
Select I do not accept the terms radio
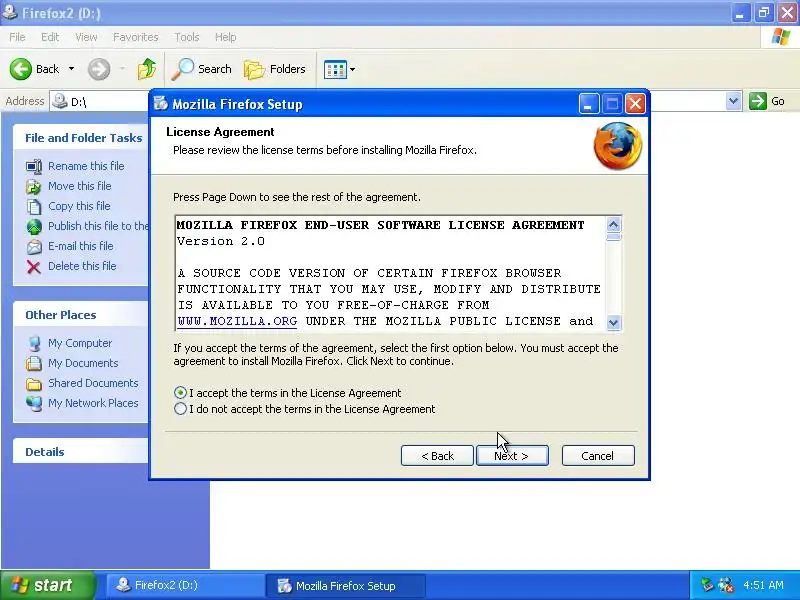(x=180, y=409)
